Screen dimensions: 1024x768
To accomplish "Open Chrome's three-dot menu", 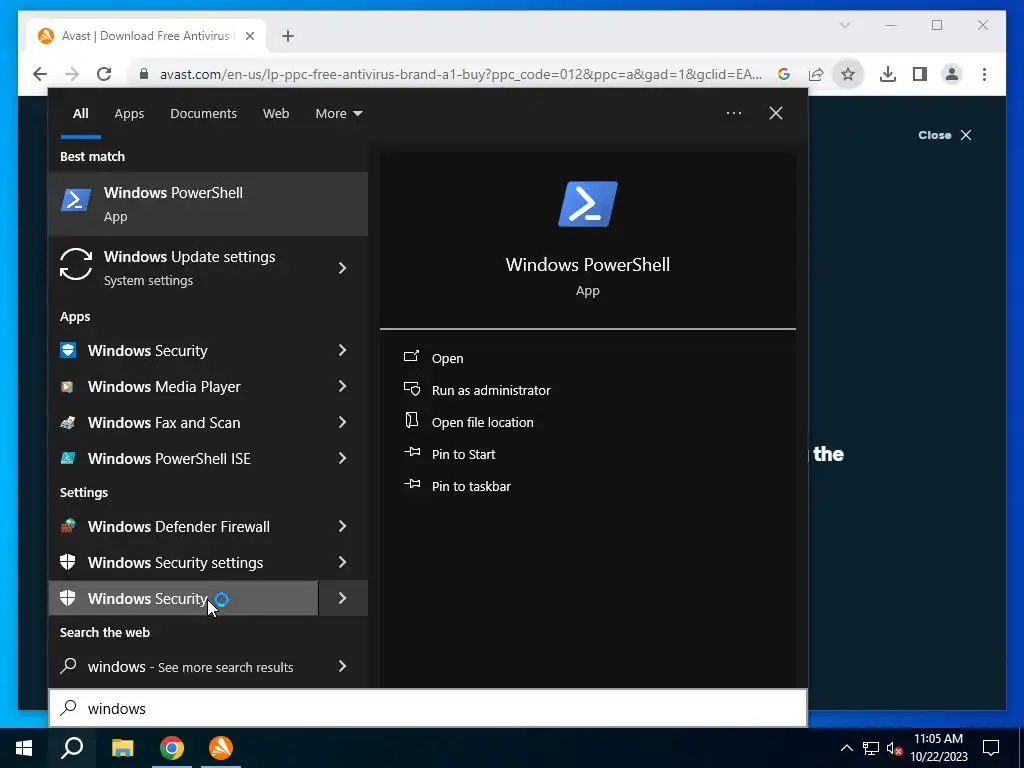I will tap(984, 74).
